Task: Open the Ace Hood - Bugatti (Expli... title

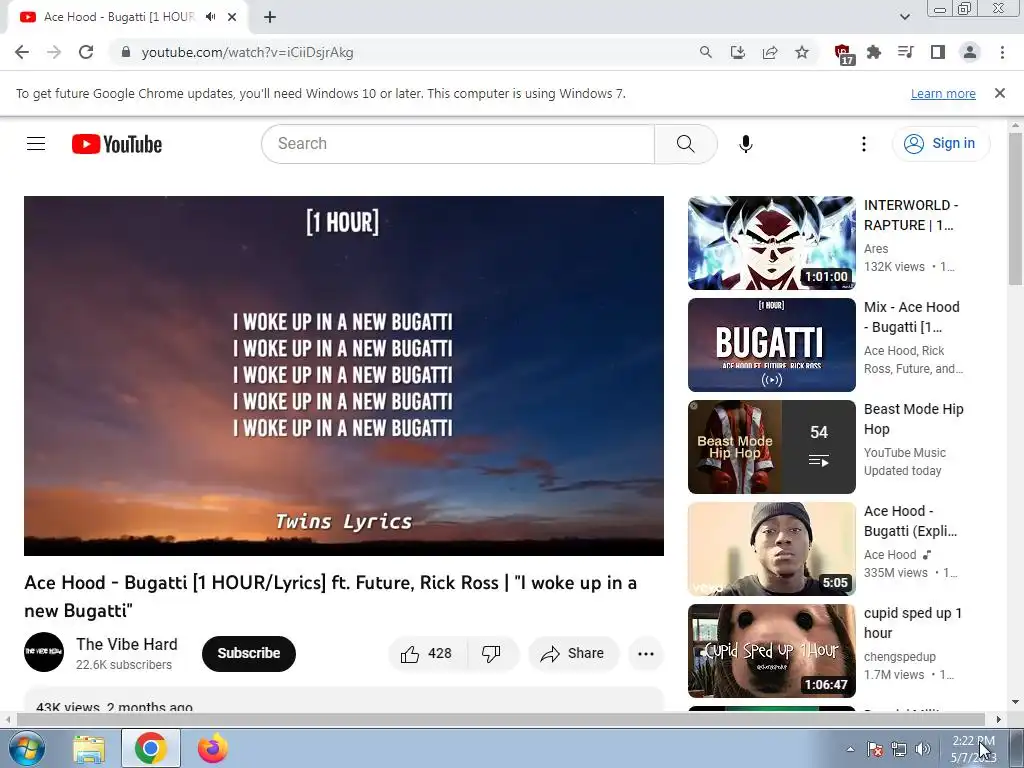Action: pos(910,520)
